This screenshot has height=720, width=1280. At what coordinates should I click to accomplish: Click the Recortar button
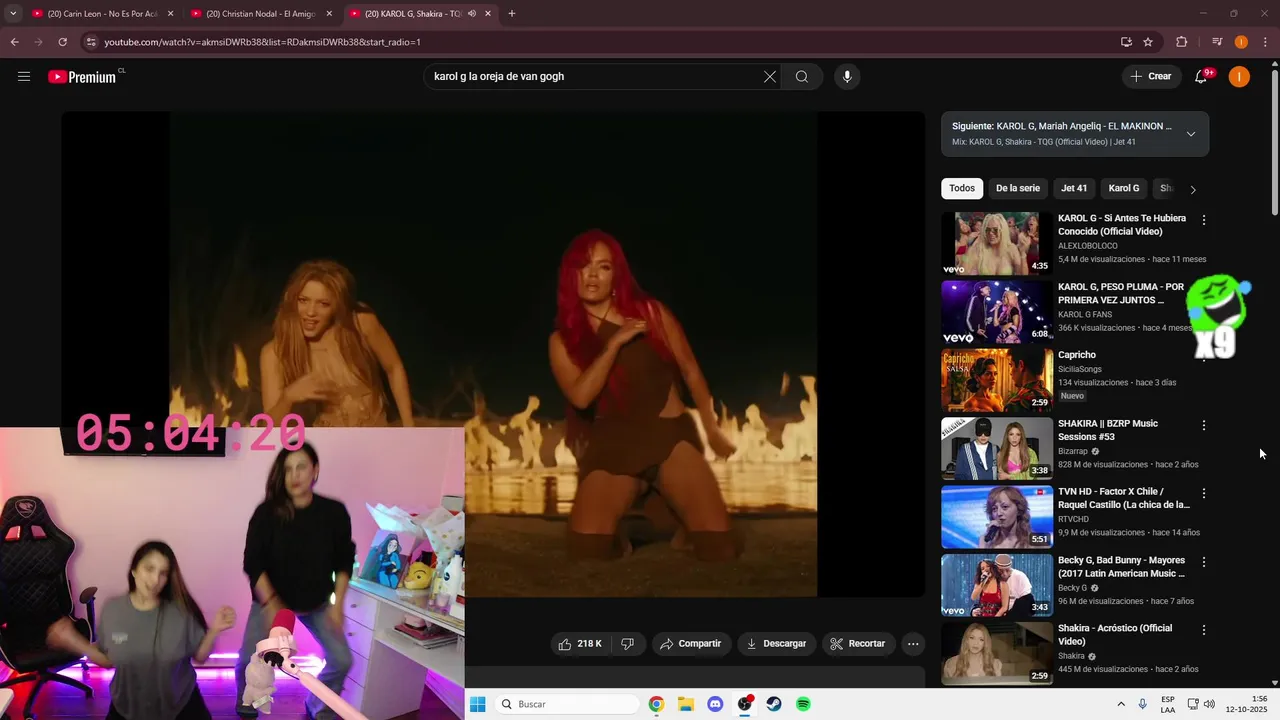click(x=858, y=644)
